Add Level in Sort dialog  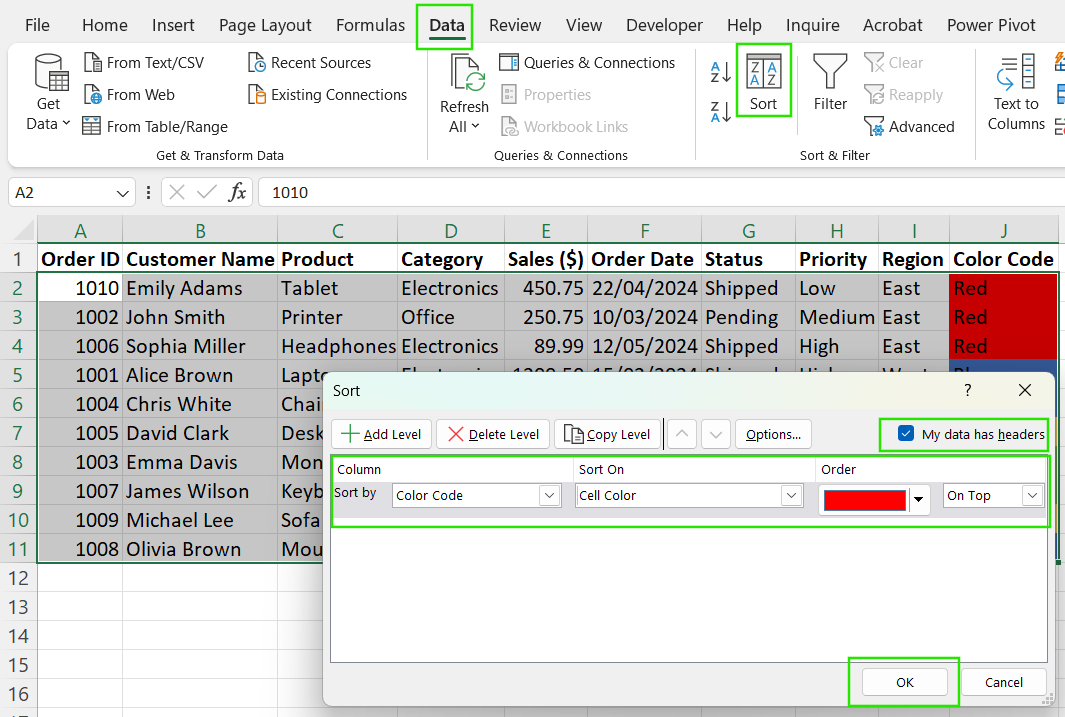point(381,434)
